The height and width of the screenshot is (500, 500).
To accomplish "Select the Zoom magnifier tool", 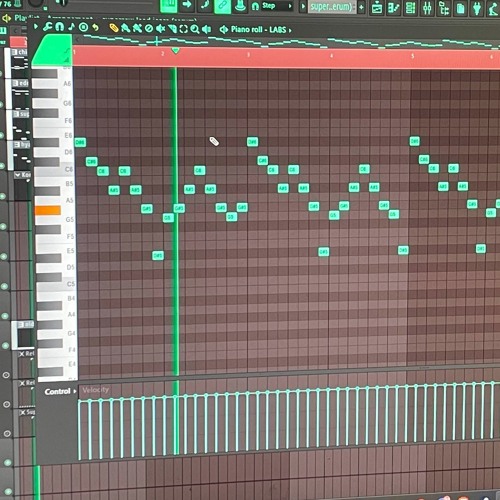I will point(195,29).
